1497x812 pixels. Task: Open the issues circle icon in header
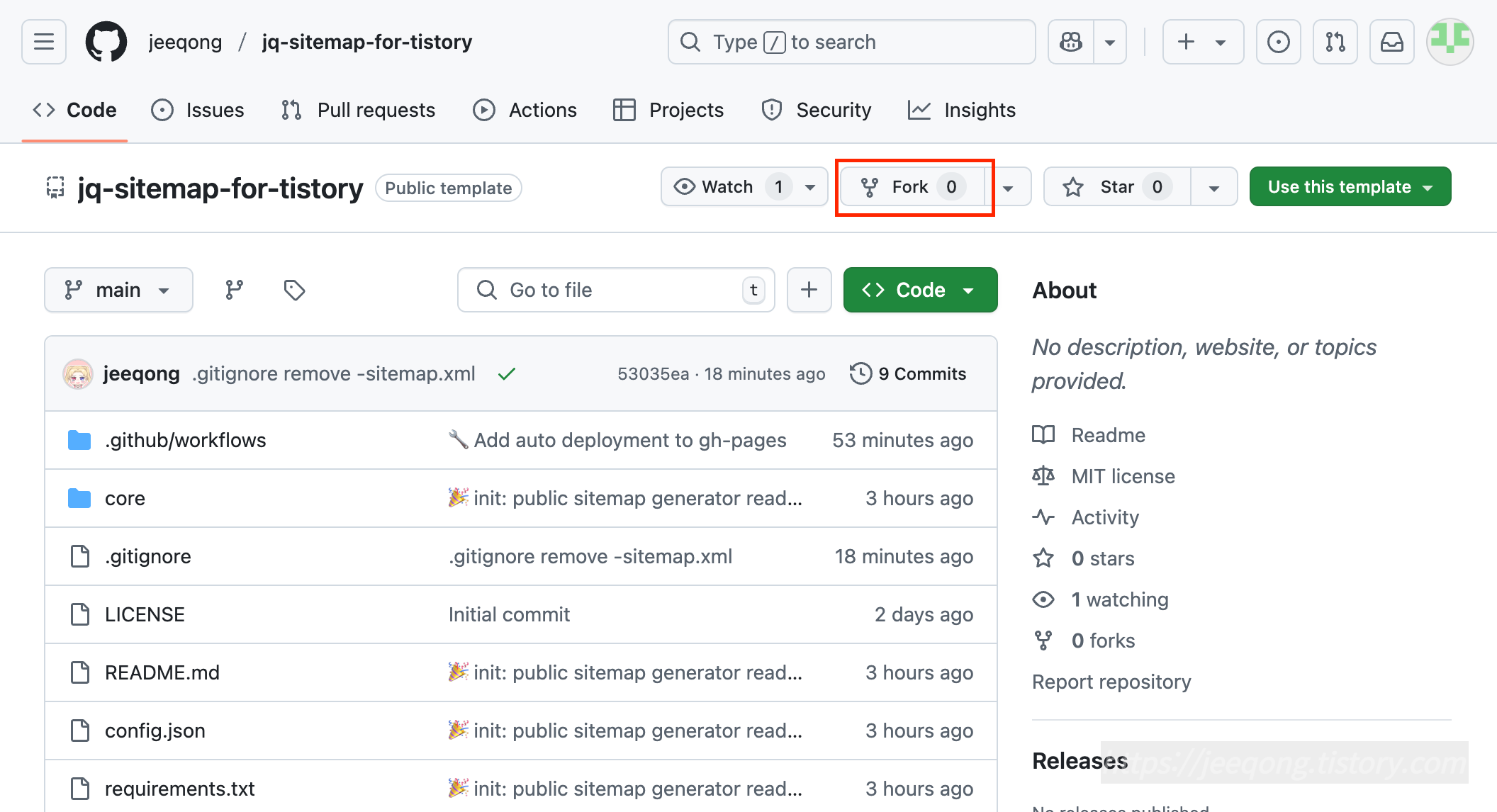click(x=1278, y=42)
